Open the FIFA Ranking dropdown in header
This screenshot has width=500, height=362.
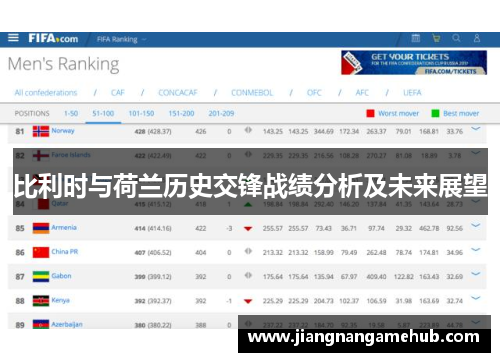(121, 39)
